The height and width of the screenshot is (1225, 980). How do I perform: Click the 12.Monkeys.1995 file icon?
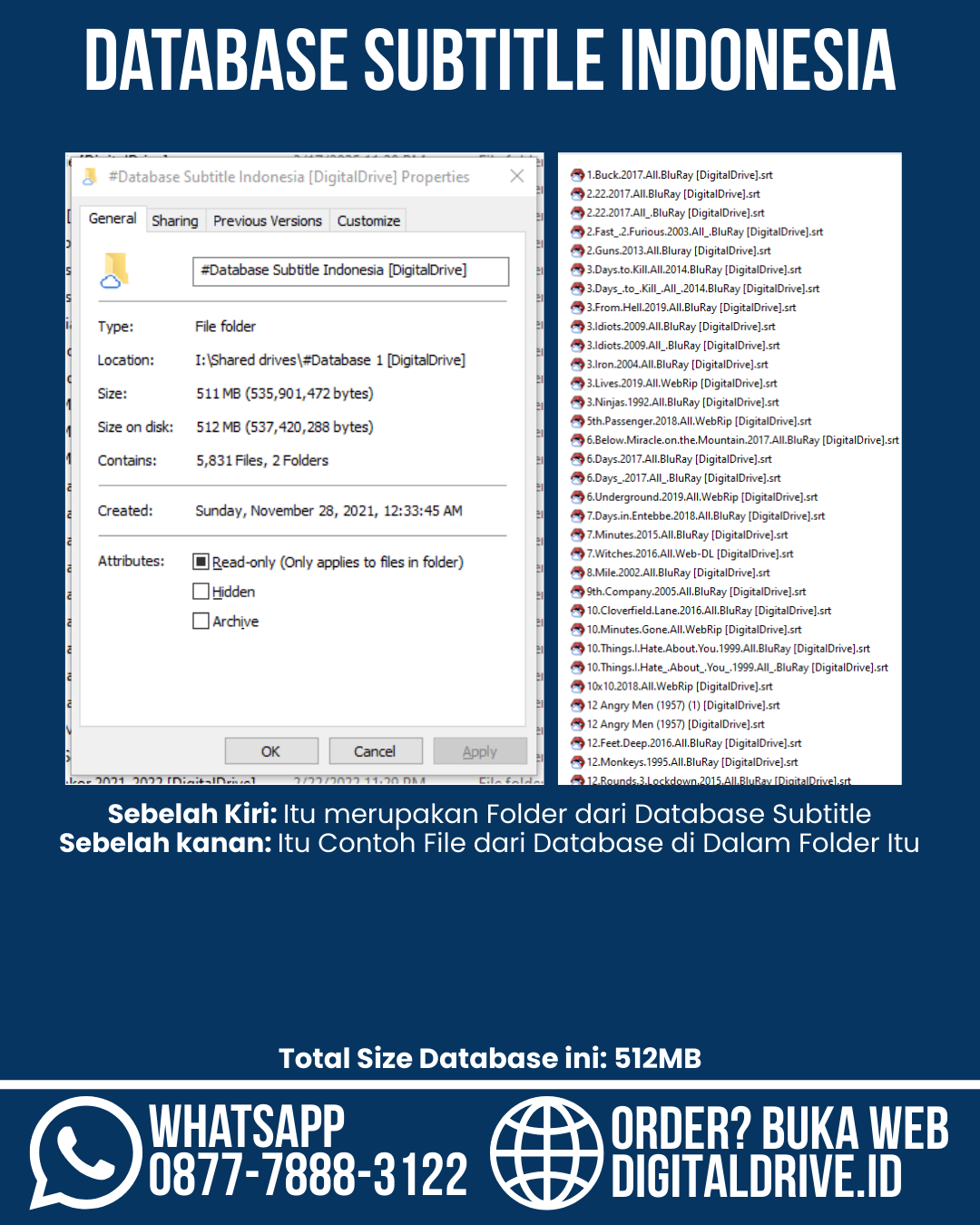coord(577,762)
